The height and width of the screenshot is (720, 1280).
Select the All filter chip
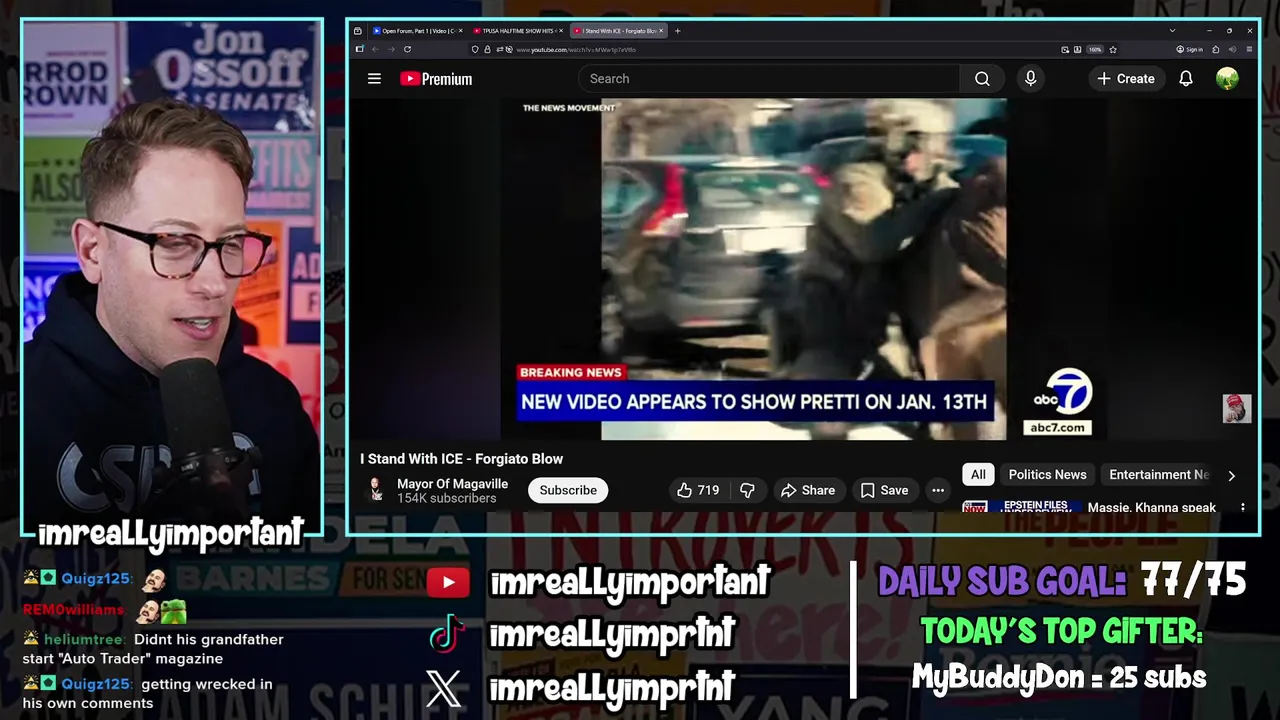pyautogui.click(x=978, y=475)
